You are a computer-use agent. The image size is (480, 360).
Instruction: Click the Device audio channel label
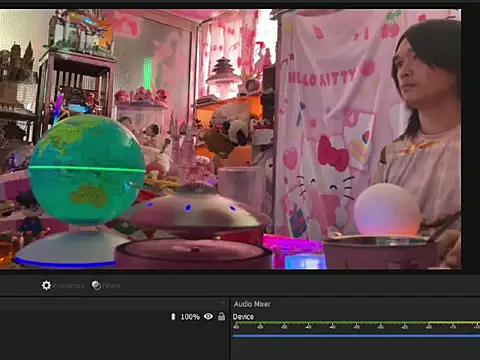point(243,317)
